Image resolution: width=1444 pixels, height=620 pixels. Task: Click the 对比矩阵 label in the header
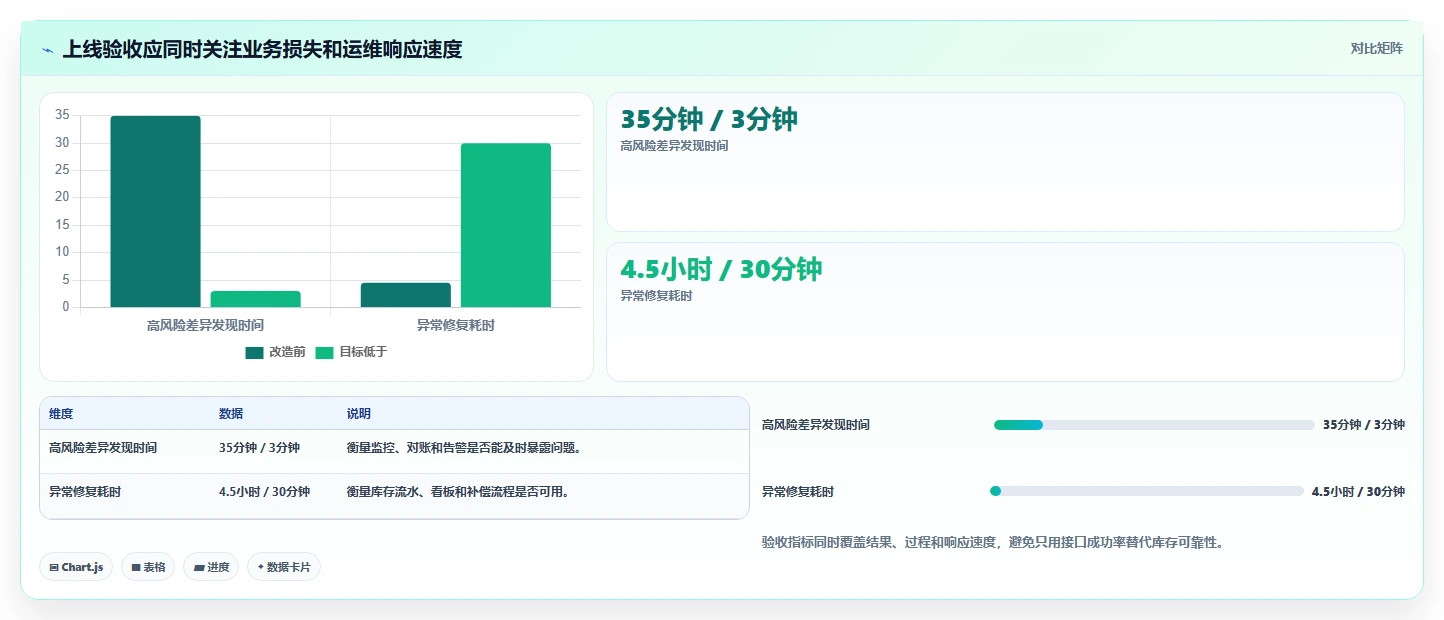coord(1376,49)
